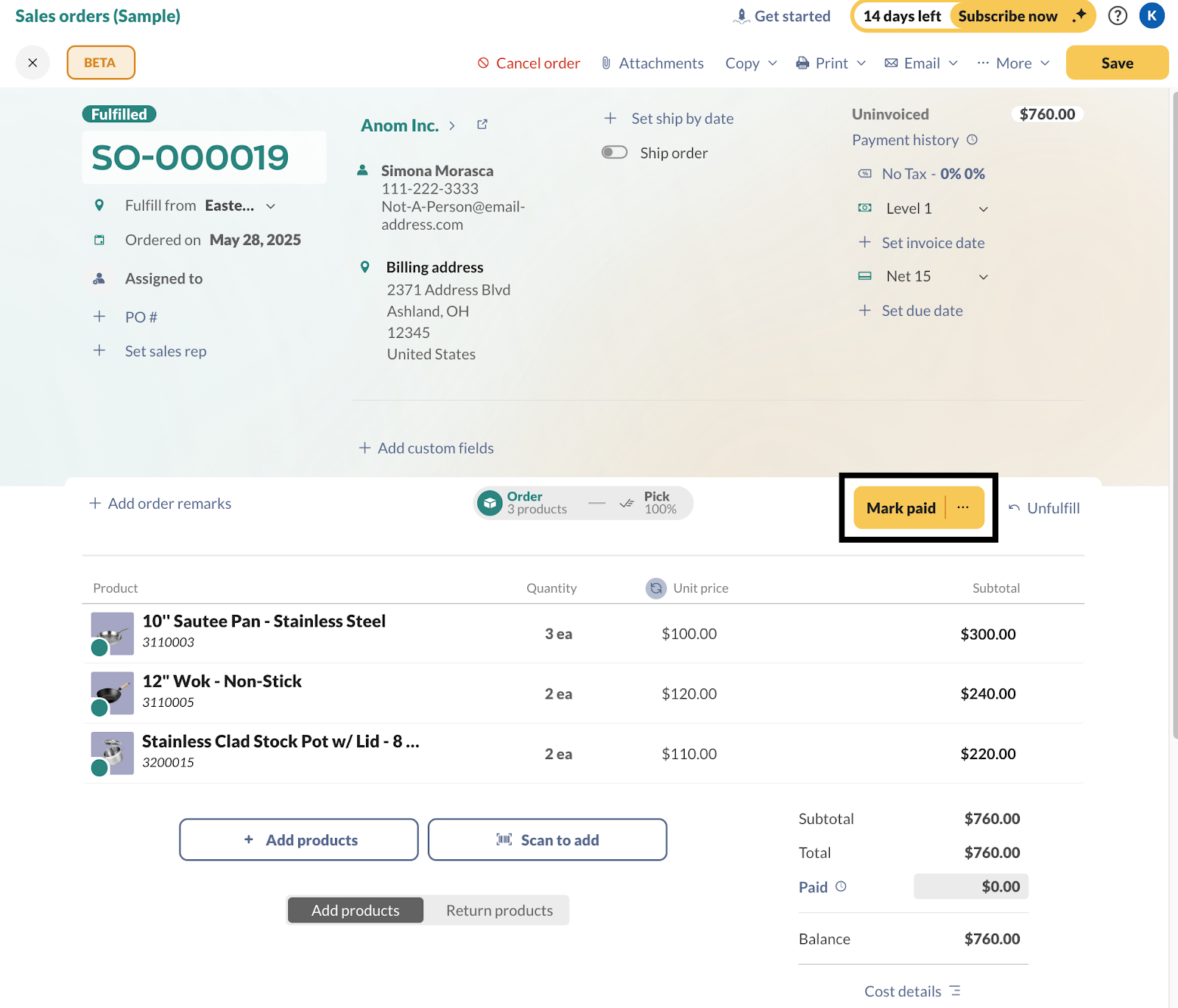Toggle the Ship order switch
1178x1008 pixels.
click(614, 152)
